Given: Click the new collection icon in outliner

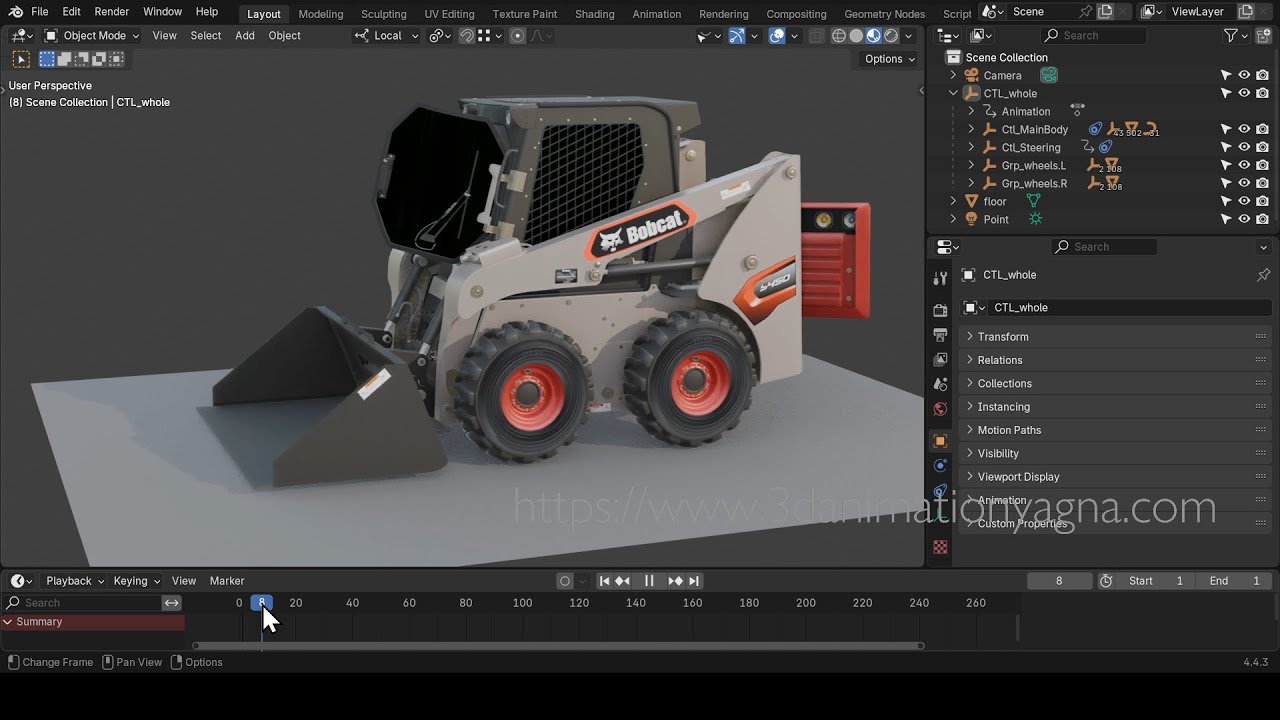Looking at the screenshot, I should point(1263,35).
